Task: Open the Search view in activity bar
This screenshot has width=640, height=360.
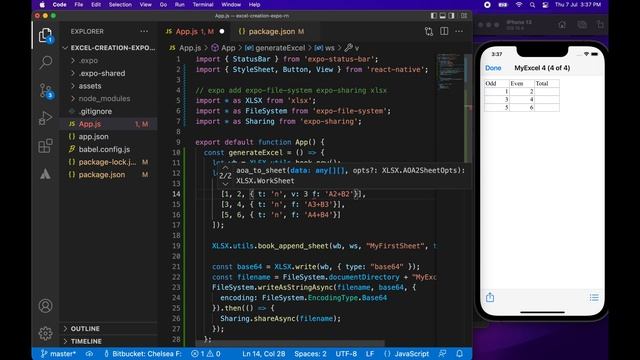Action: (x=45, y=62)
